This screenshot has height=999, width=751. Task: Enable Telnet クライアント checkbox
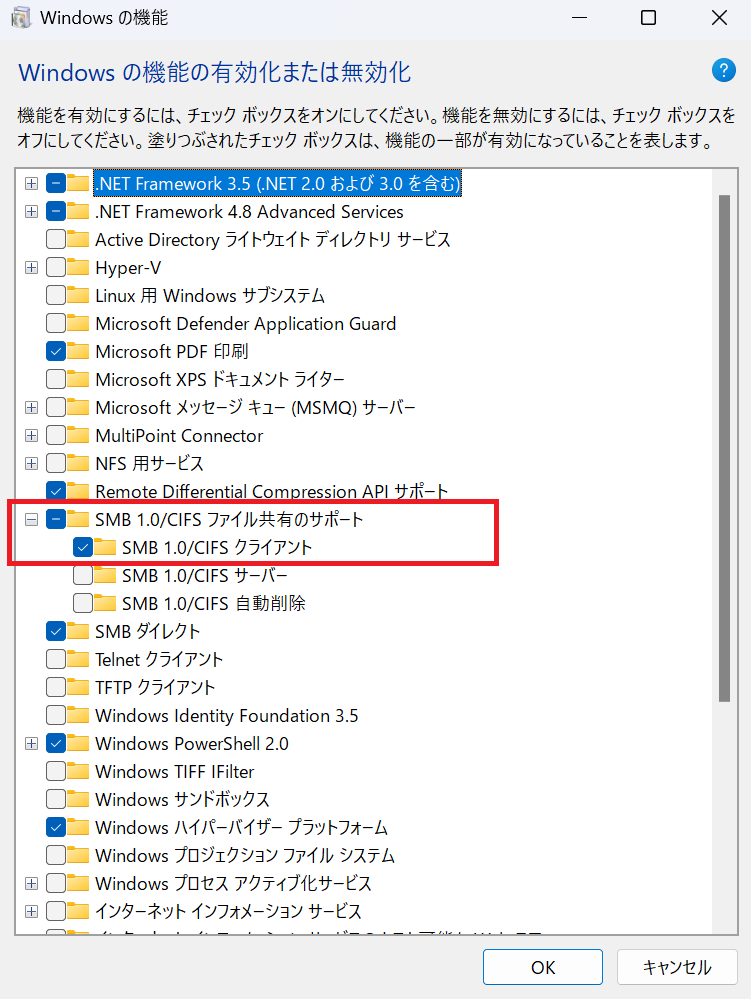[x=56, y=659]
